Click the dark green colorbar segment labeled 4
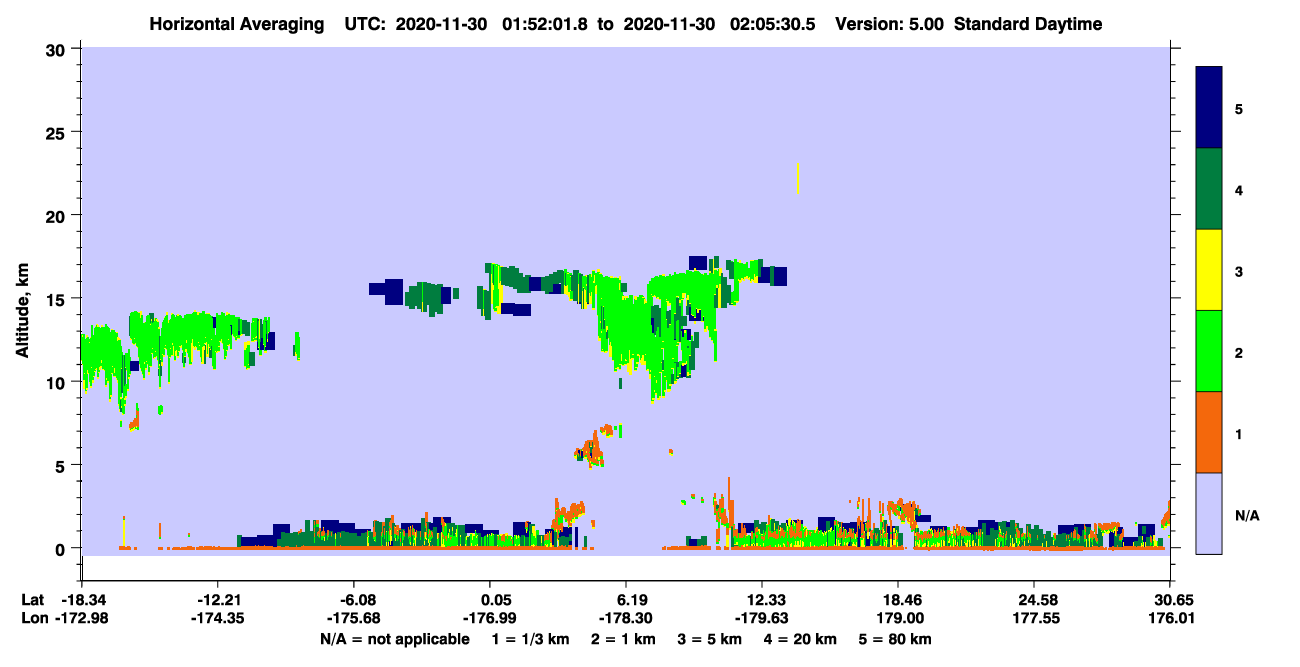This screenshot has width=1300, height=667. 1209,189
